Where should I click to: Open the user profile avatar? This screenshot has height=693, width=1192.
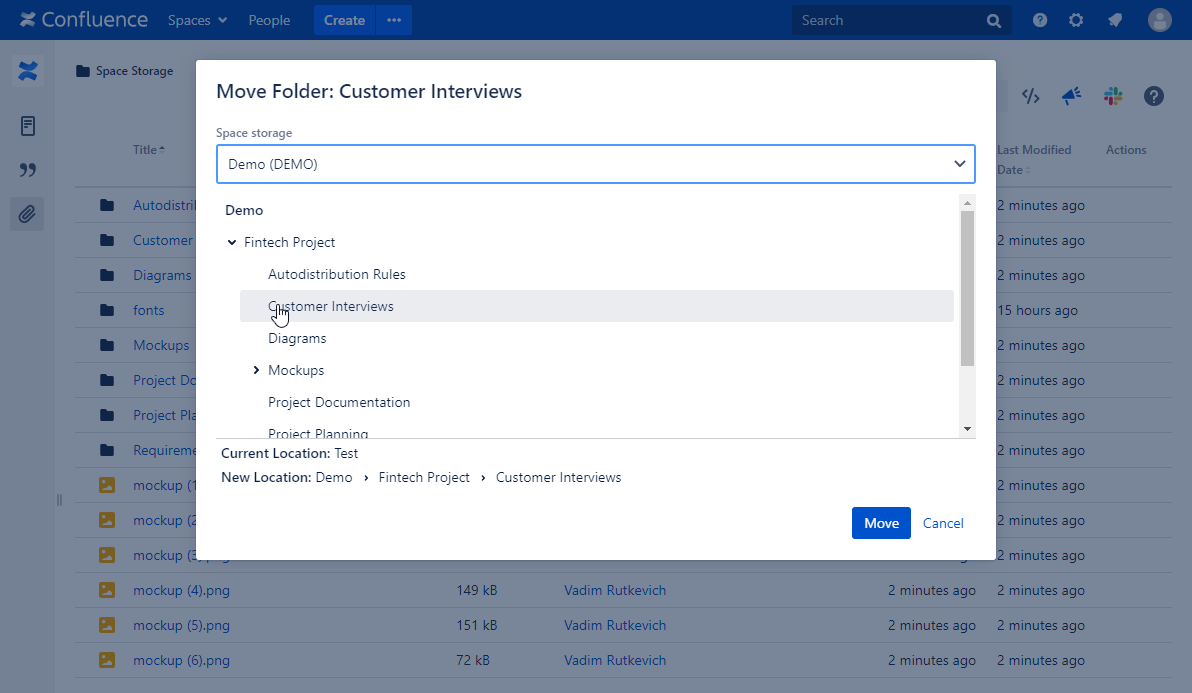point(1159,20)
